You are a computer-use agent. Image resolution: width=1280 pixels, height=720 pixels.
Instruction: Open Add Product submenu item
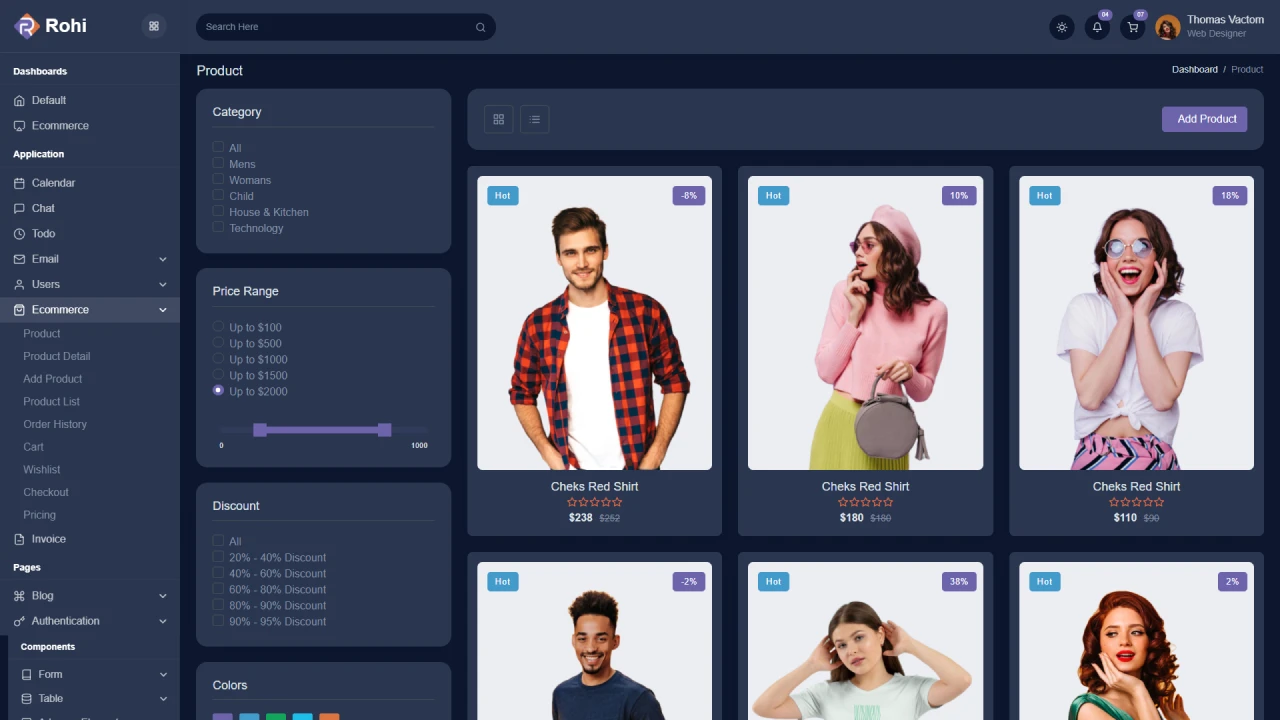click(53, 379)
